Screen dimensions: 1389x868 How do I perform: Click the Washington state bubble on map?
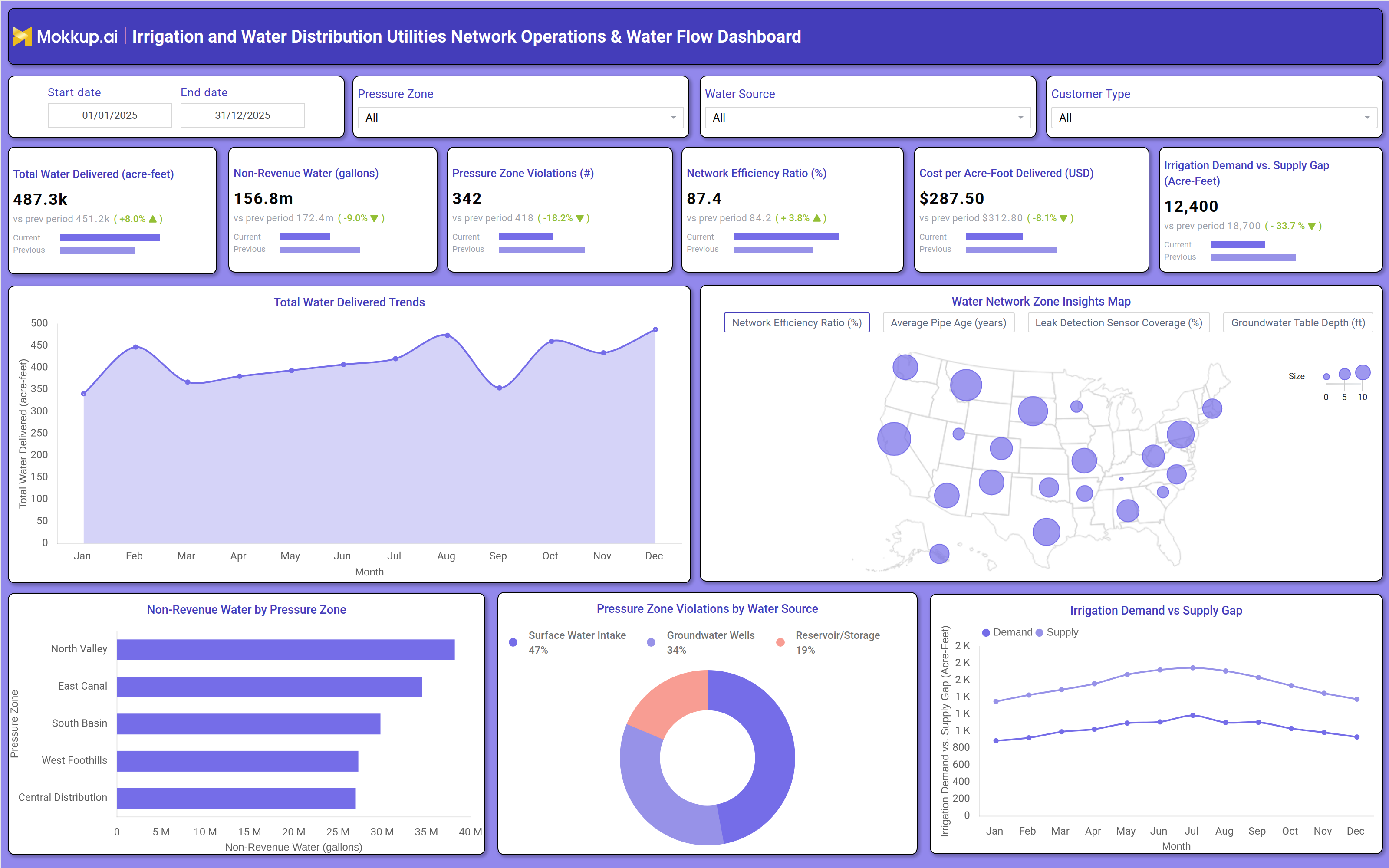[x=905, y=367]
